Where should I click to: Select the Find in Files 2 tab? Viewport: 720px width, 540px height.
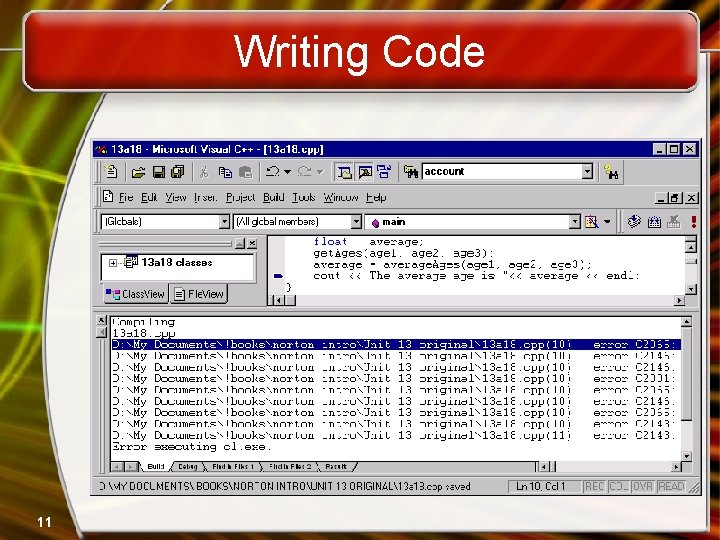(290, 467)
